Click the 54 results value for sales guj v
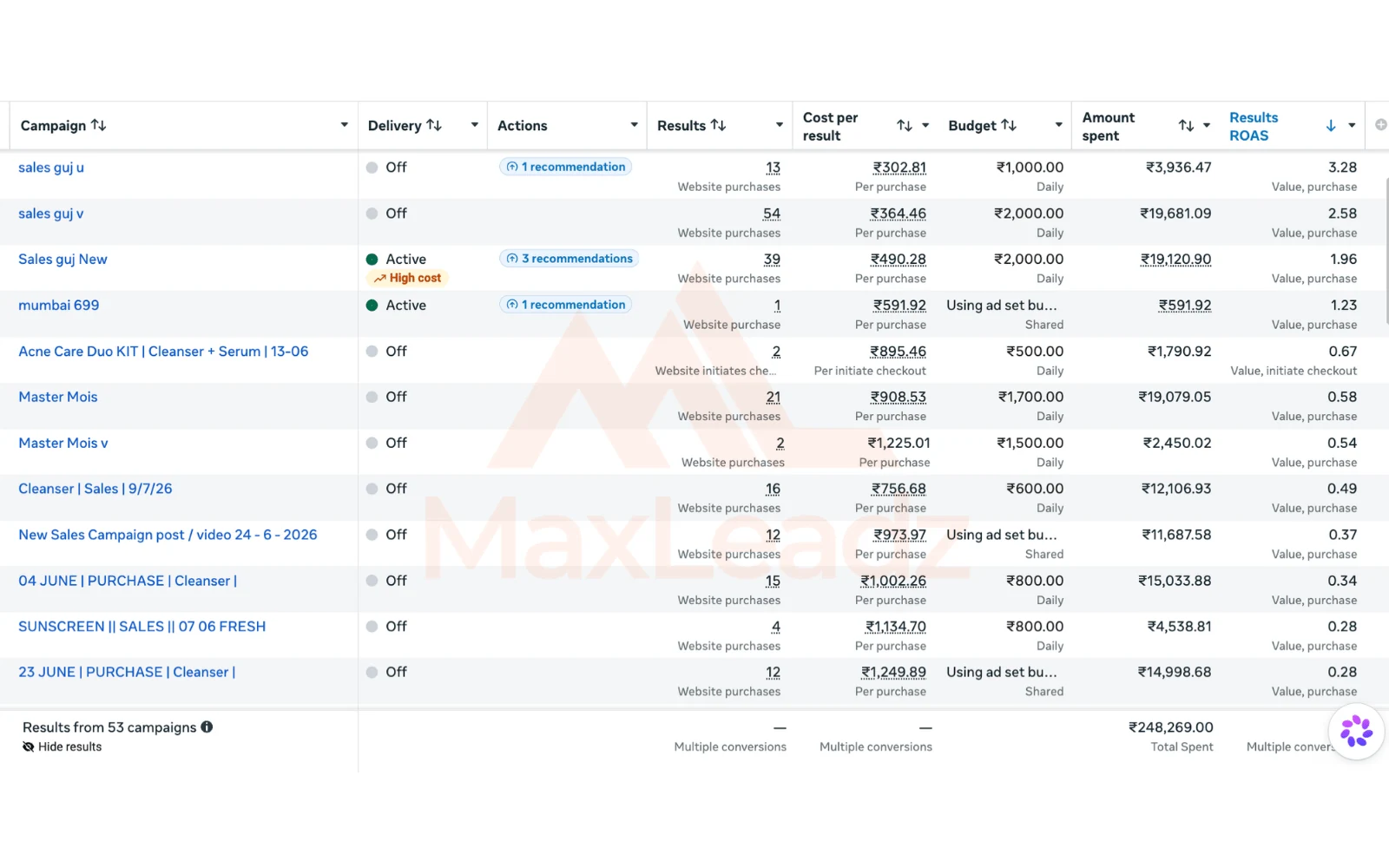This screenshot has height=868, width=1389. click(x=772, y=214)
